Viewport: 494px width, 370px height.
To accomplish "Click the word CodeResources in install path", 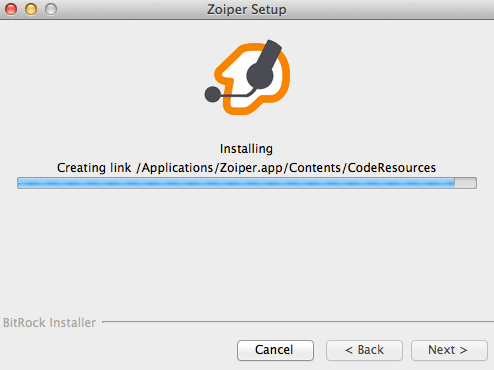I will pos(392,168).
